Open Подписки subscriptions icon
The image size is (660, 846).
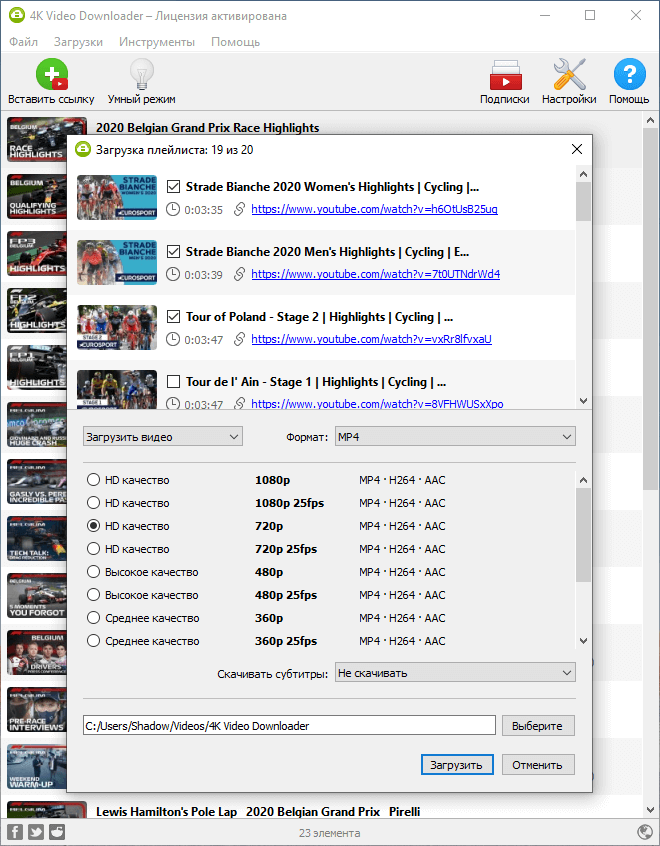[505, 74]
